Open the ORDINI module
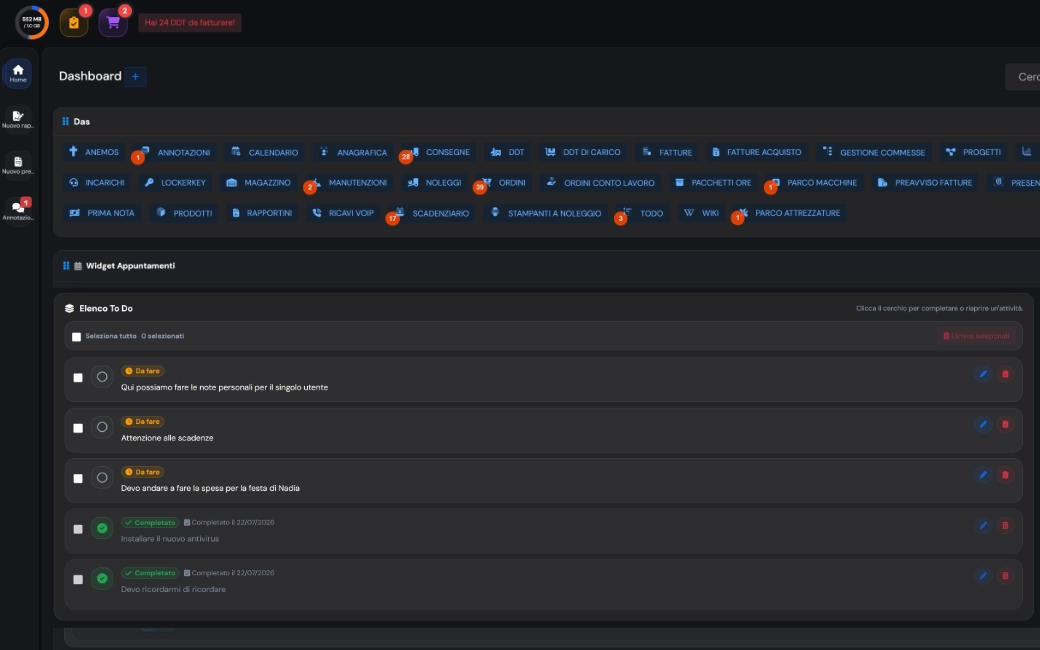 point(504,182)
